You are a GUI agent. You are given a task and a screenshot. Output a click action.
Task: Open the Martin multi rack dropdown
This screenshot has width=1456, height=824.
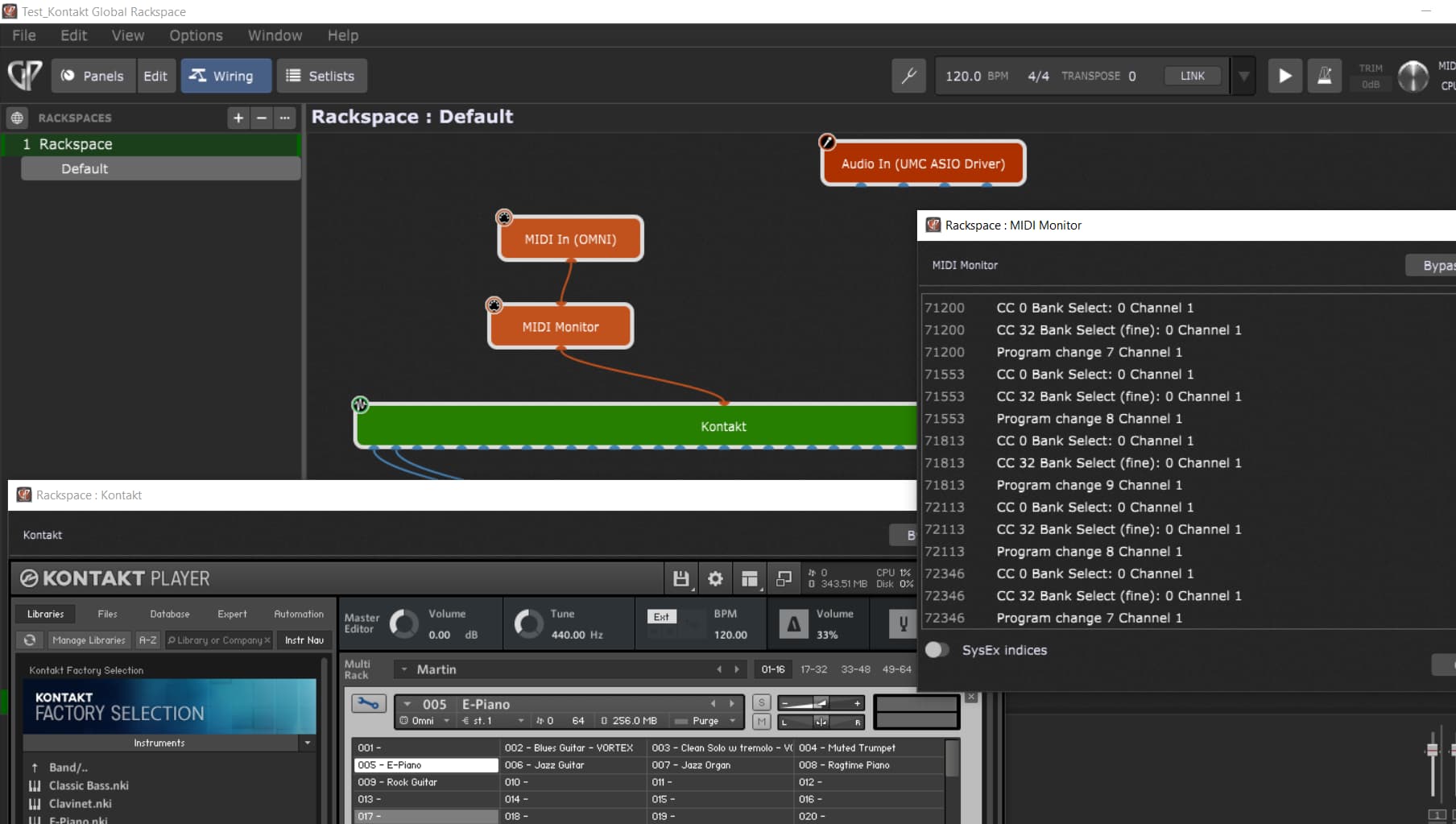click(404, 669)
